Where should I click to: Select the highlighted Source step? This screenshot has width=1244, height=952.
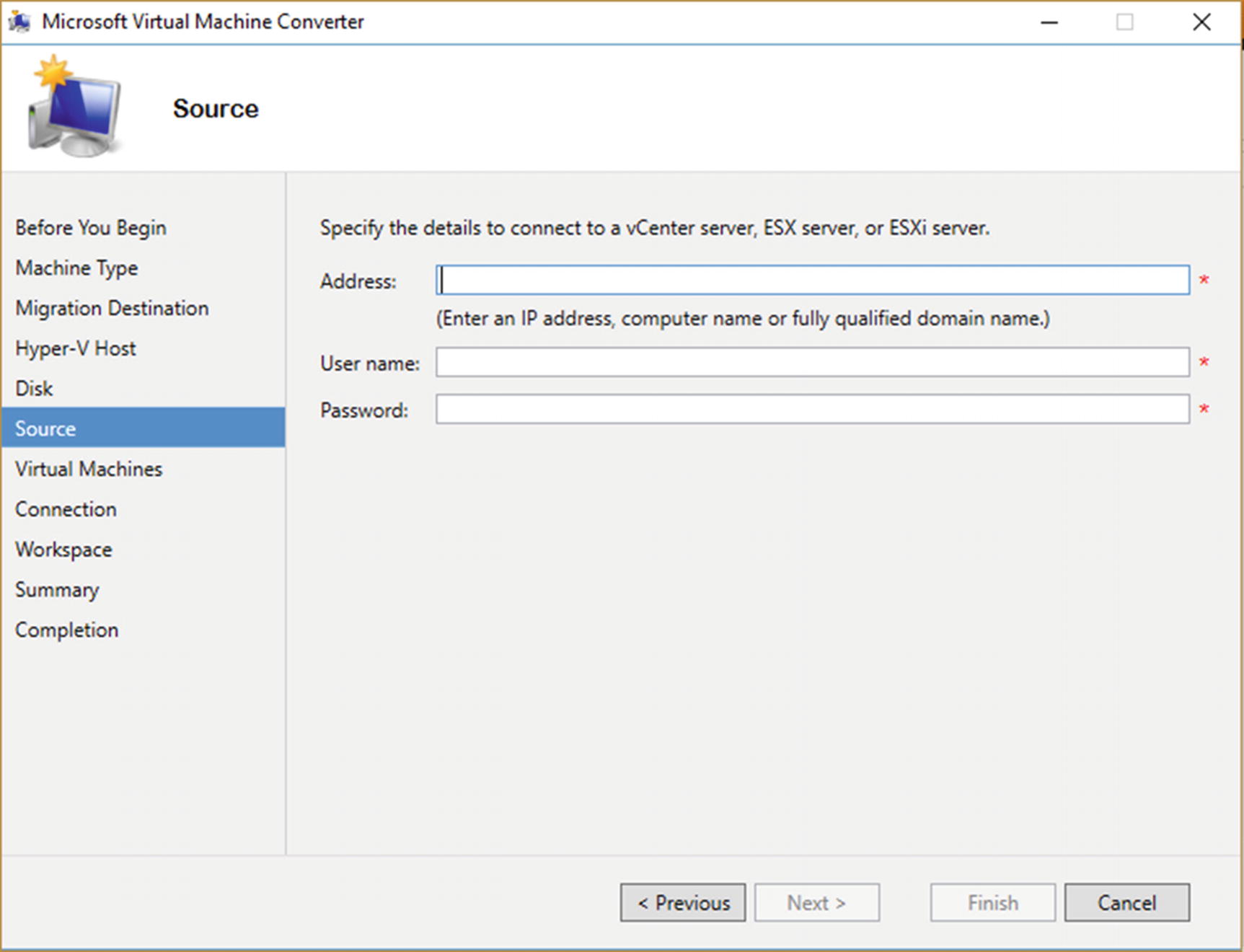pos(143,428)
